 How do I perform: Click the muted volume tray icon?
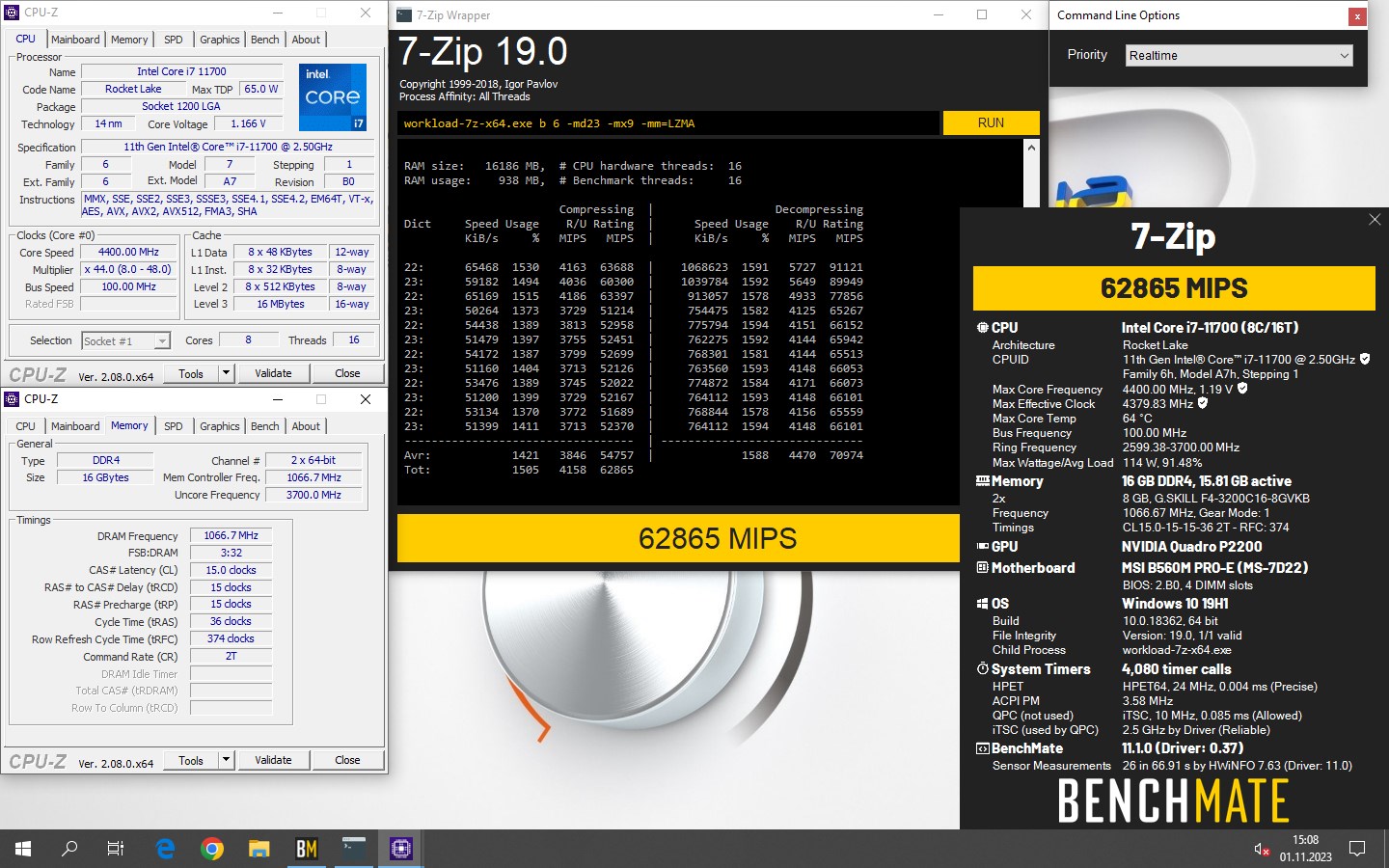[x=1261, y=849]
